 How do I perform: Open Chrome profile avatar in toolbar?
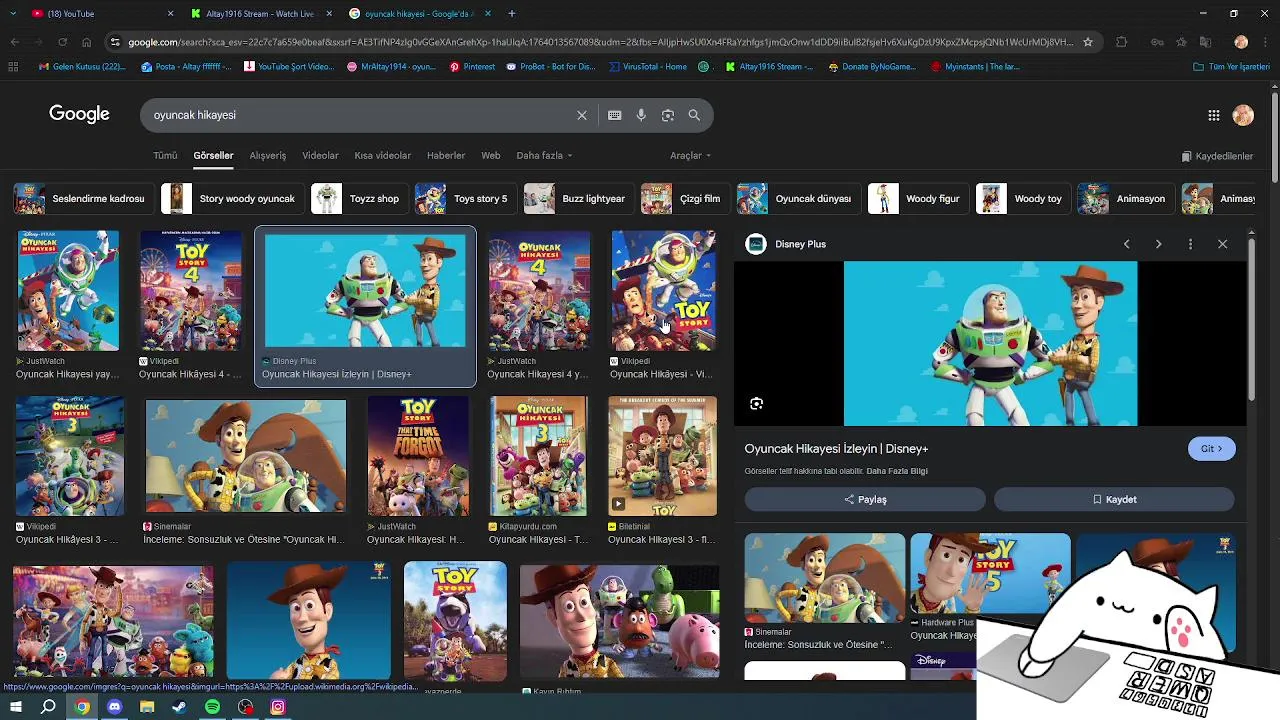1241,42
